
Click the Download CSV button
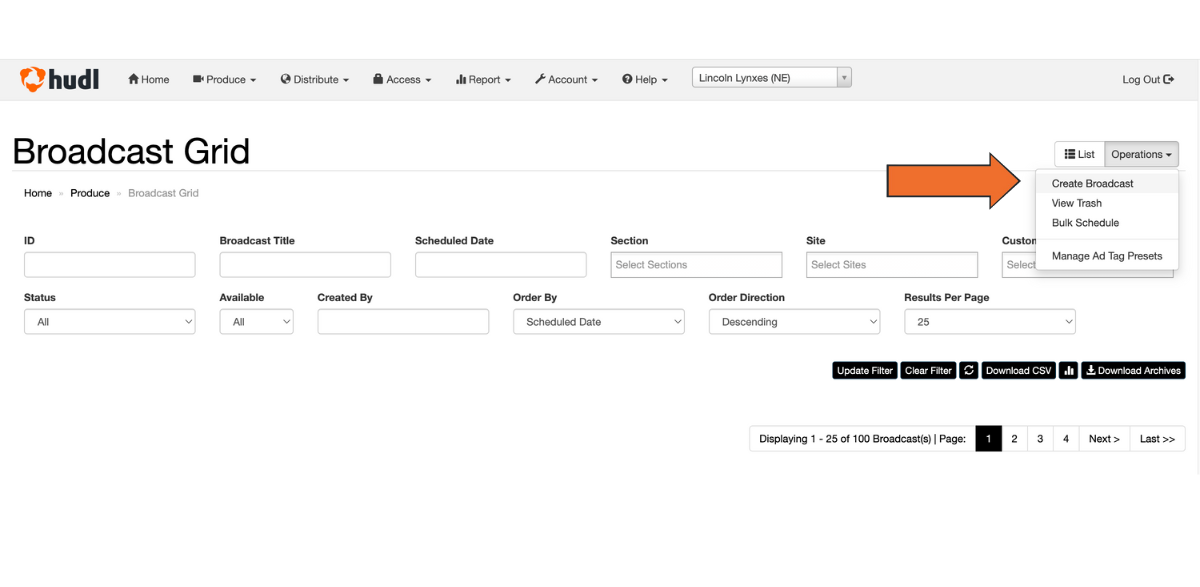[x=1018, y=370]
